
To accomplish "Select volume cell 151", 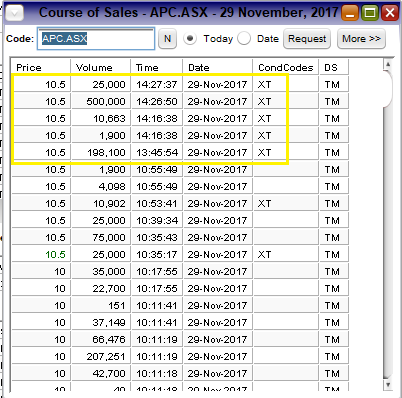I will point(100,306).
